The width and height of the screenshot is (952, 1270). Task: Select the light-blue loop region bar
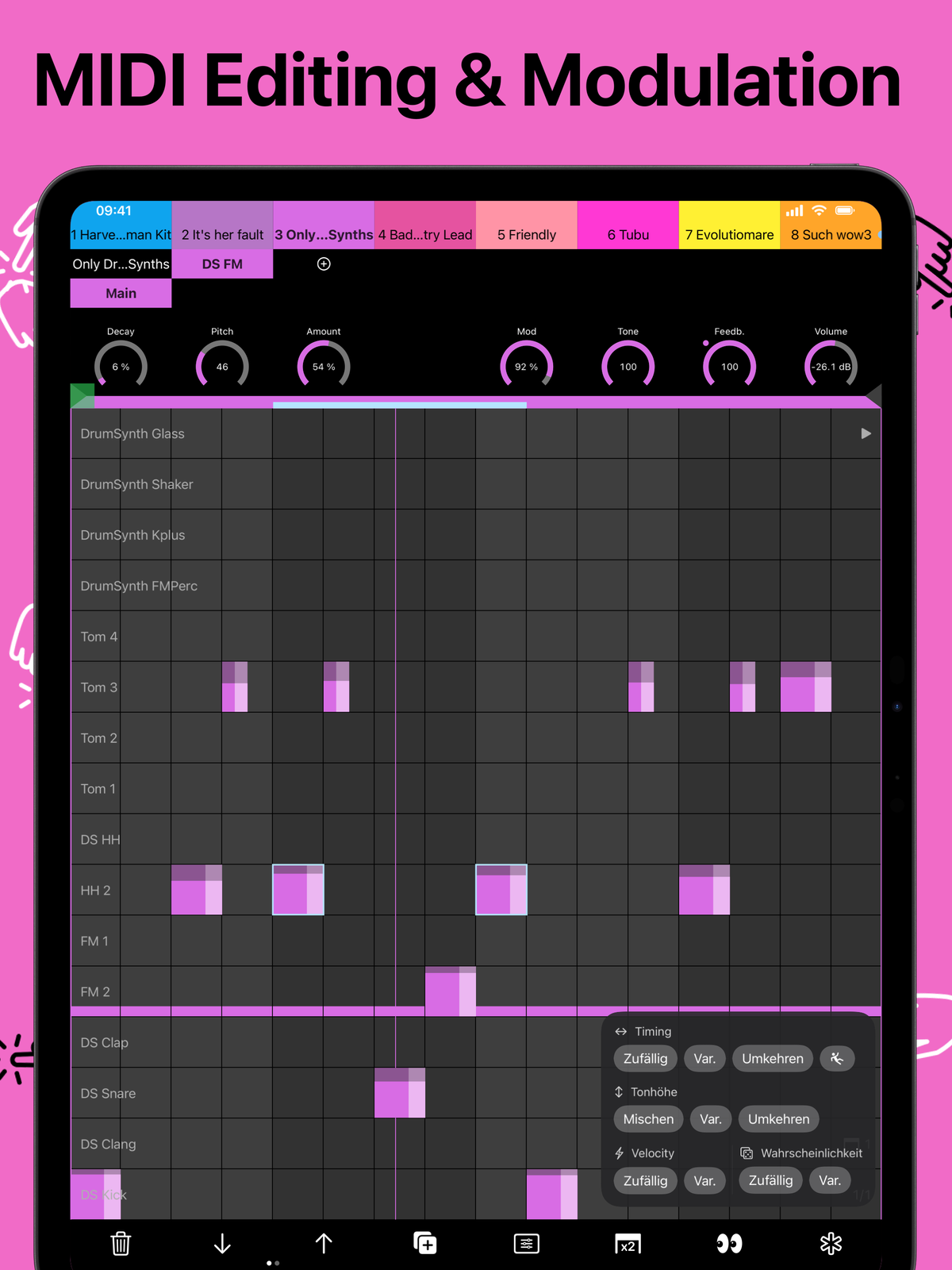pos(400,405)
